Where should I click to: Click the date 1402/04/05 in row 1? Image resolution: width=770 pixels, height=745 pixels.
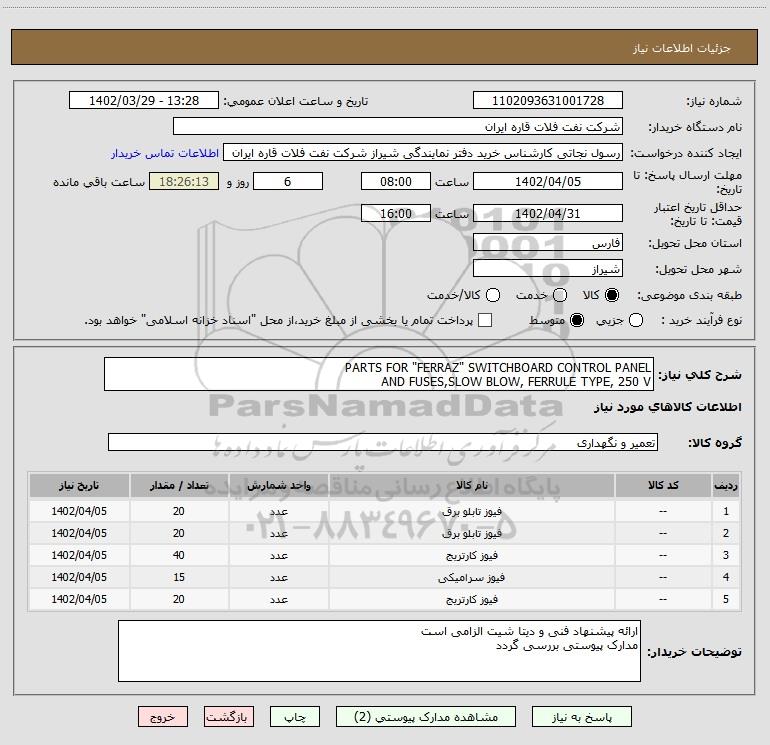[79, 511]
